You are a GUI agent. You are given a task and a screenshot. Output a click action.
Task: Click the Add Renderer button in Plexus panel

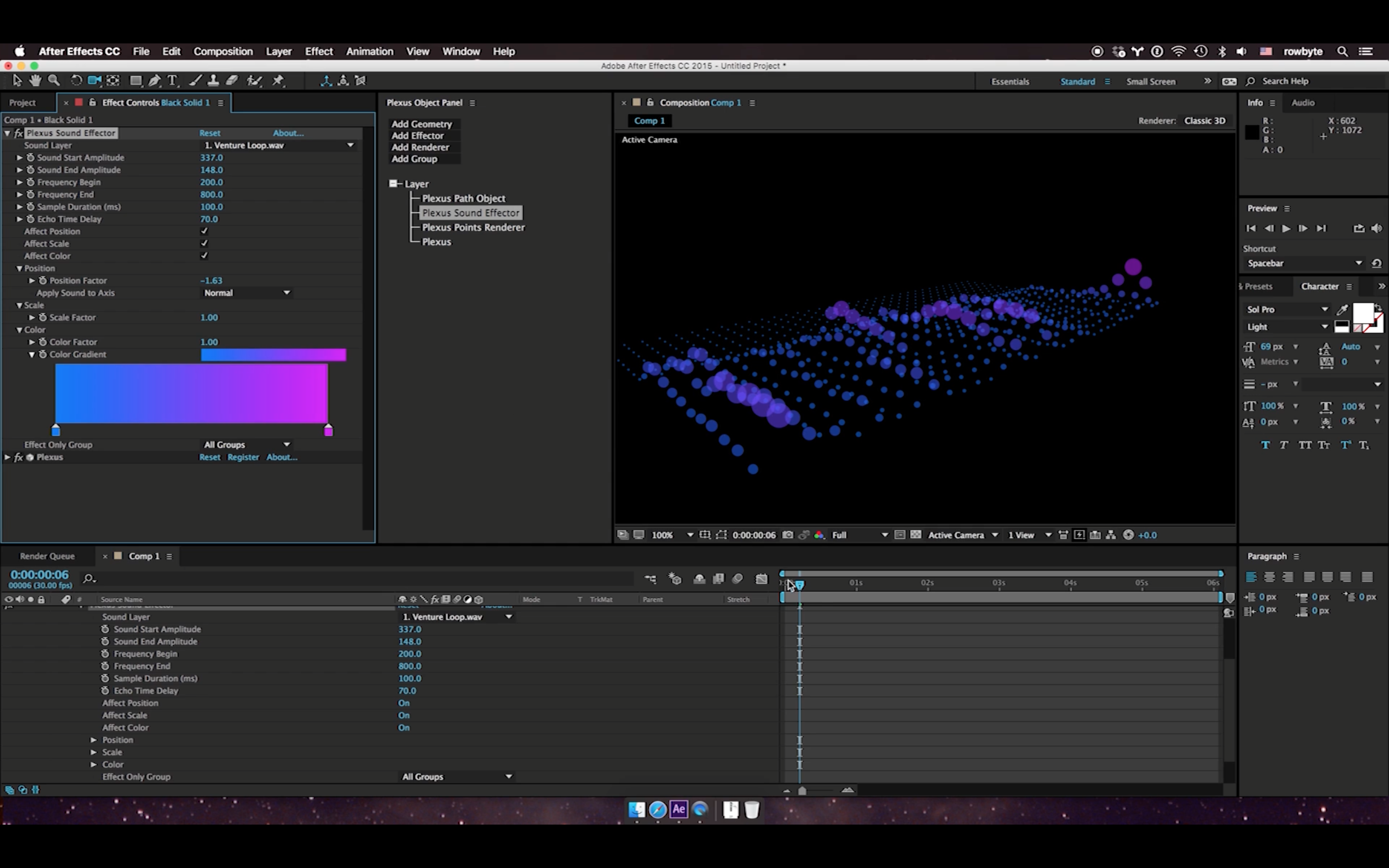pyautogui.click(x=420, y=147)
